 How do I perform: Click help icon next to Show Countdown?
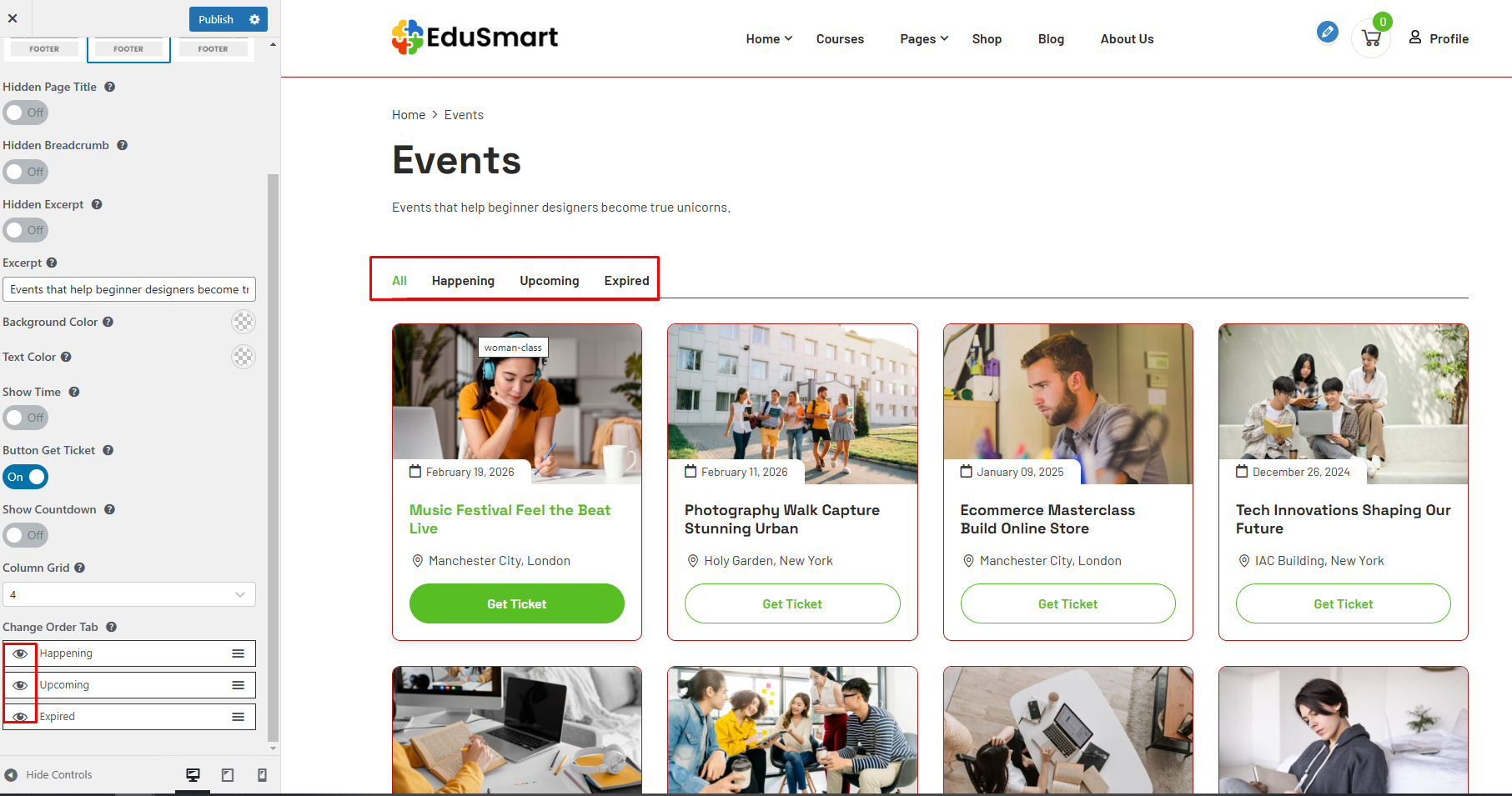tap(109, 509)
